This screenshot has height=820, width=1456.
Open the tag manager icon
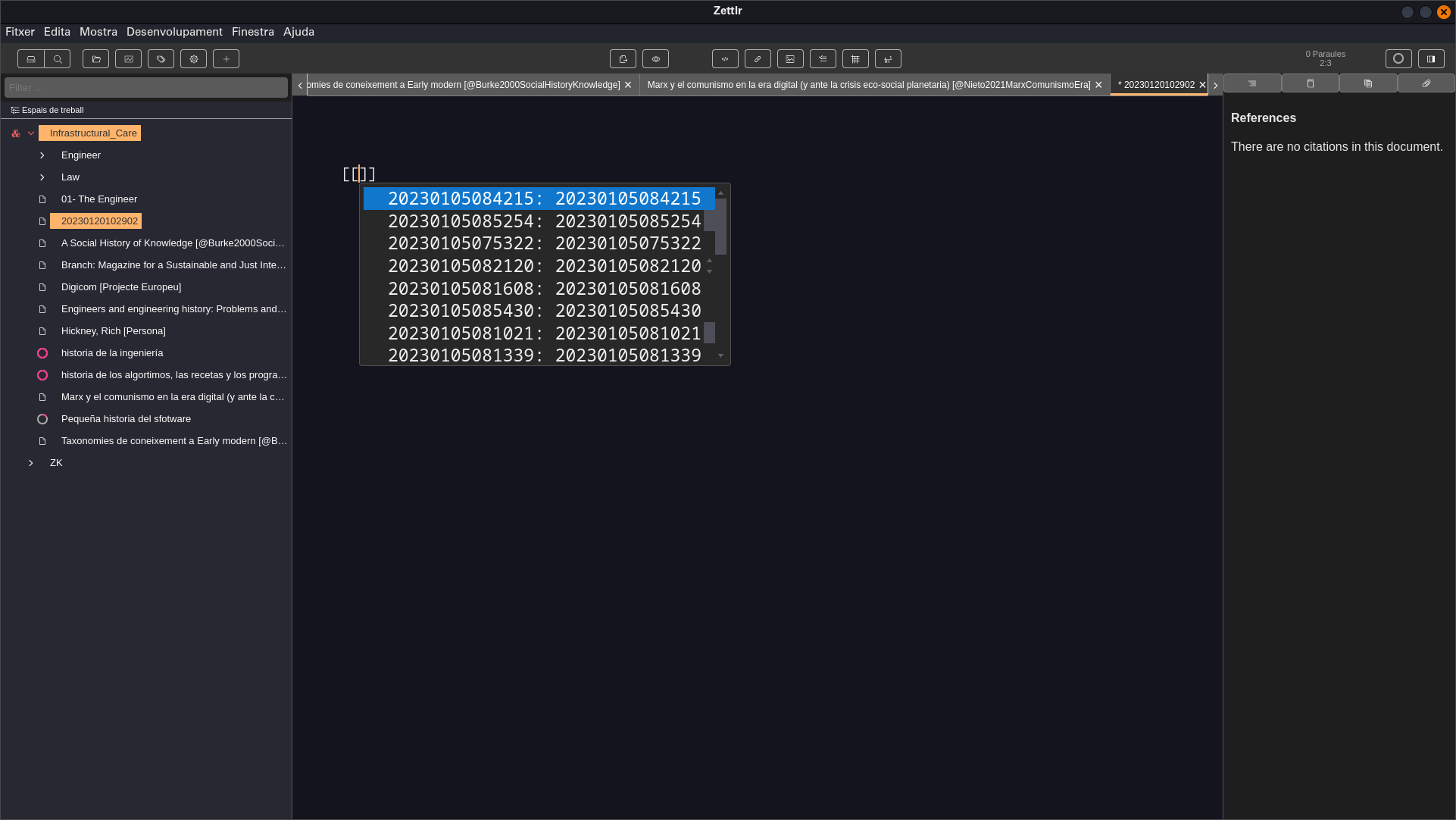[x=161, y=58]
